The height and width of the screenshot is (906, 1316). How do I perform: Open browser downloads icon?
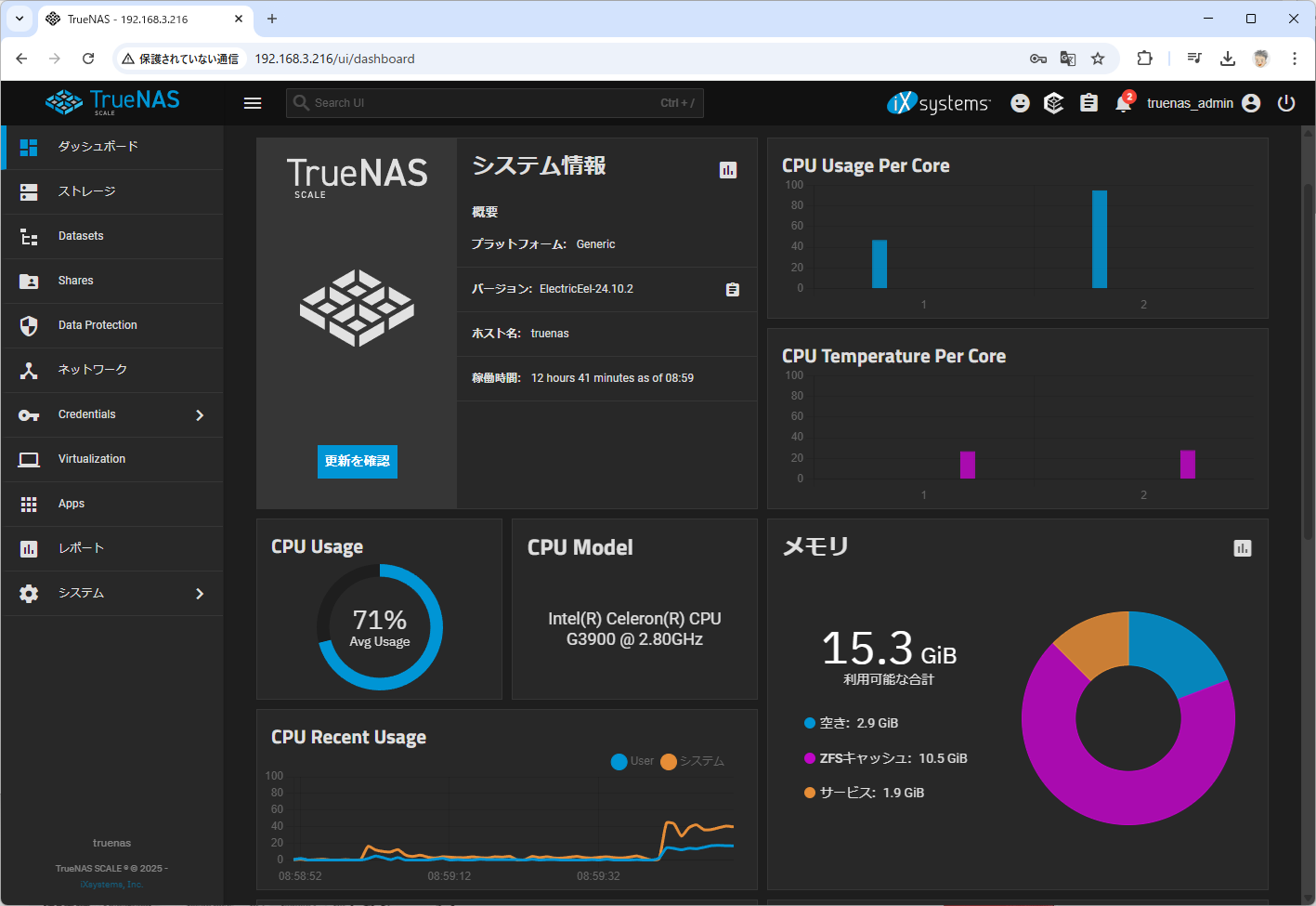pos(1228,59)
